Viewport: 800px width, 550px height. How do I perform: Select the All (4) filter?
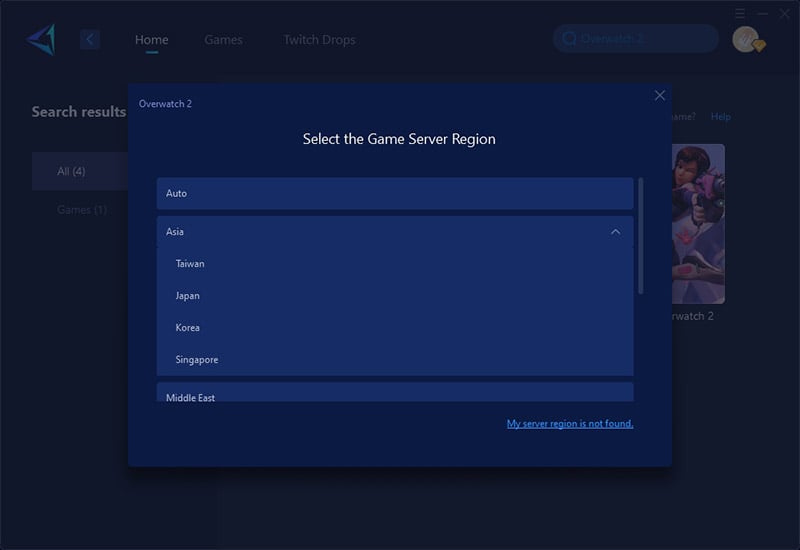pyautogui.click(x=80, y=171)
